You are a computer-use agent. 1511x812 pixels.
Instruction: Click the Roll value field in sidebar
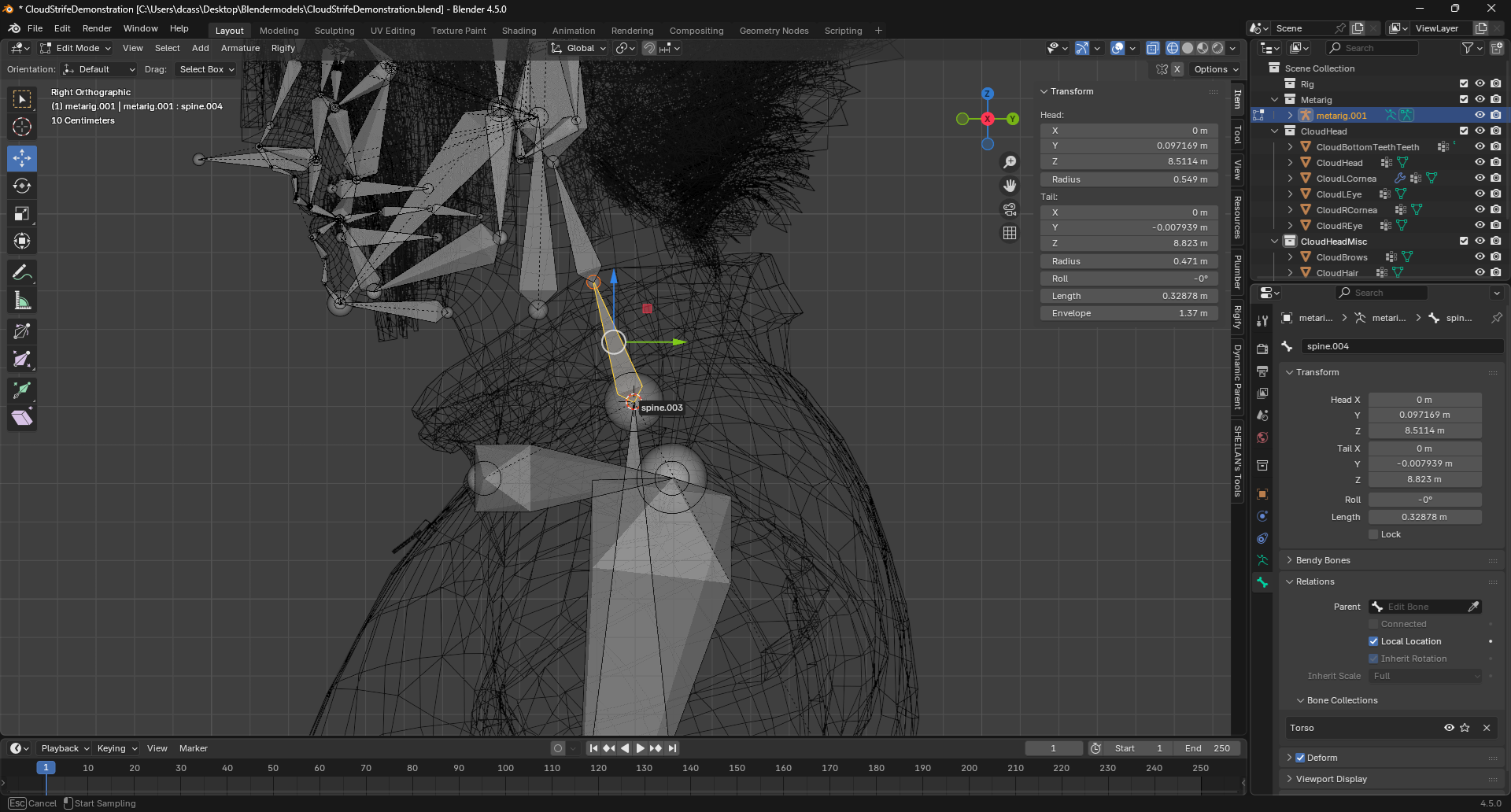point(1129,279)
